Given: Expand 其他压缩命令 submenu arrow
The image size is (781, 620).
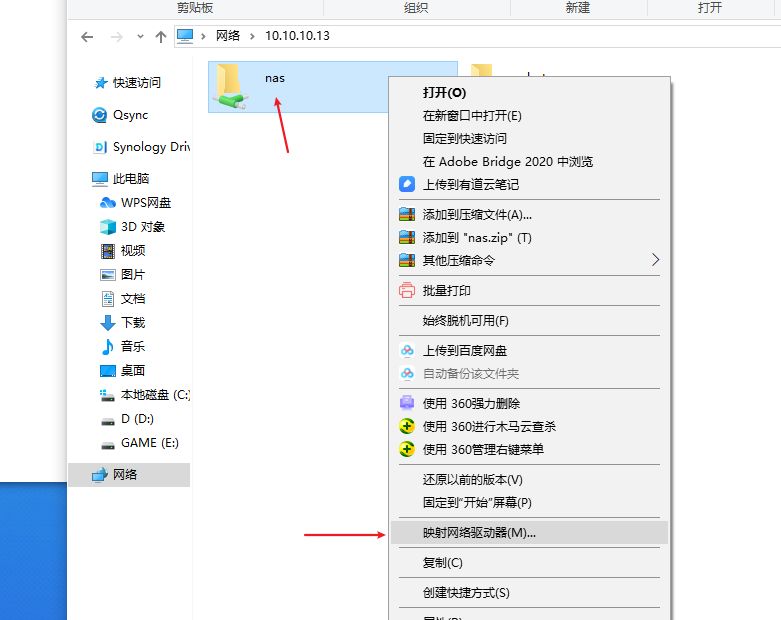Looking at the screenshot, I should pos(655,259).
